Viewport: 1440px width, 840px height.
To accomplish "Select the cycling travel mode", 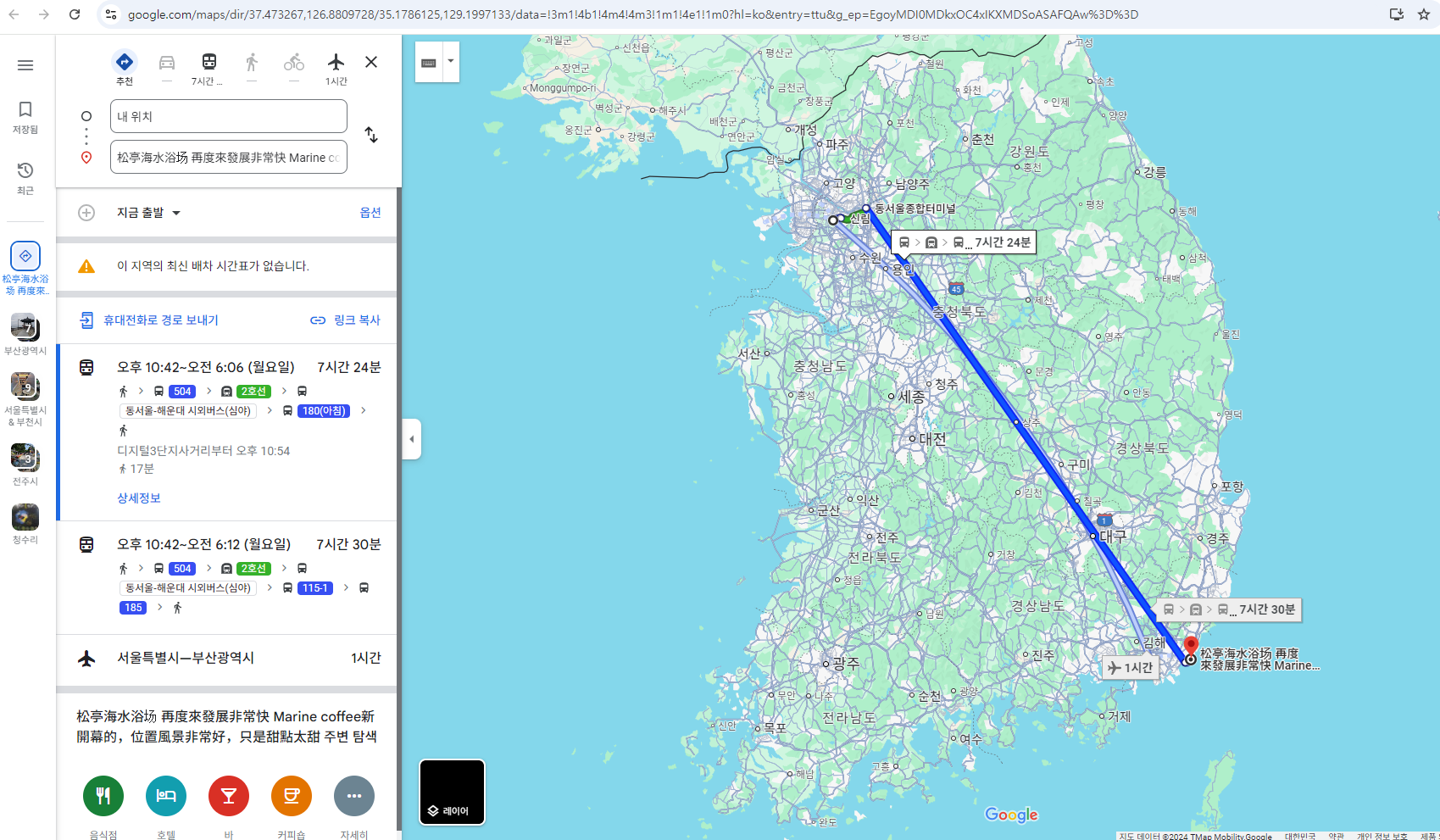I will [294, 68].
